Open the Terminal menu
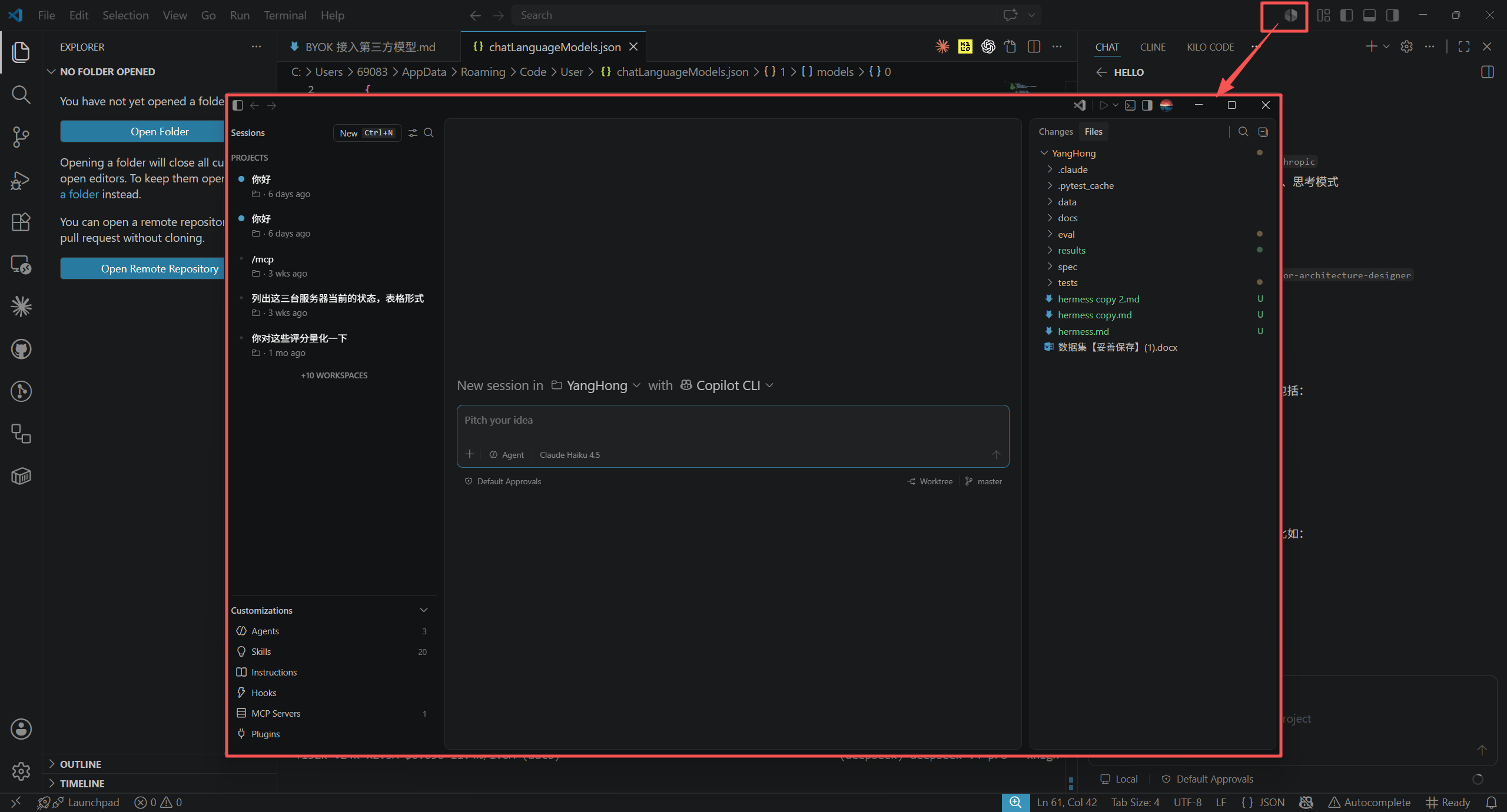This screenshot has height=812, width=1507. click(285, 15)
